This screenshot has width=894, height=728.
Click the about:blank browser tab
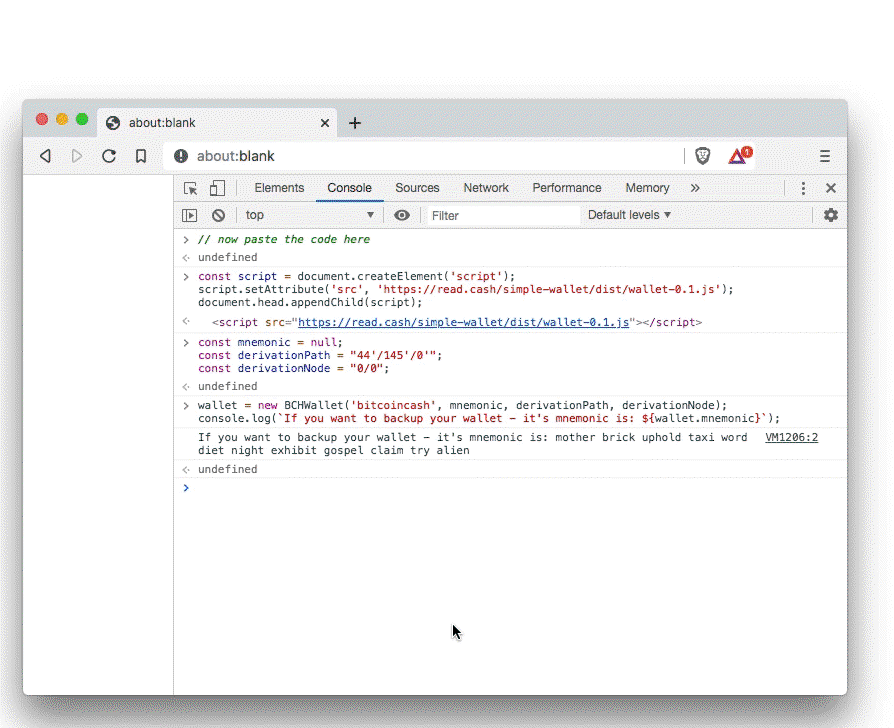[x=217, y=123]
